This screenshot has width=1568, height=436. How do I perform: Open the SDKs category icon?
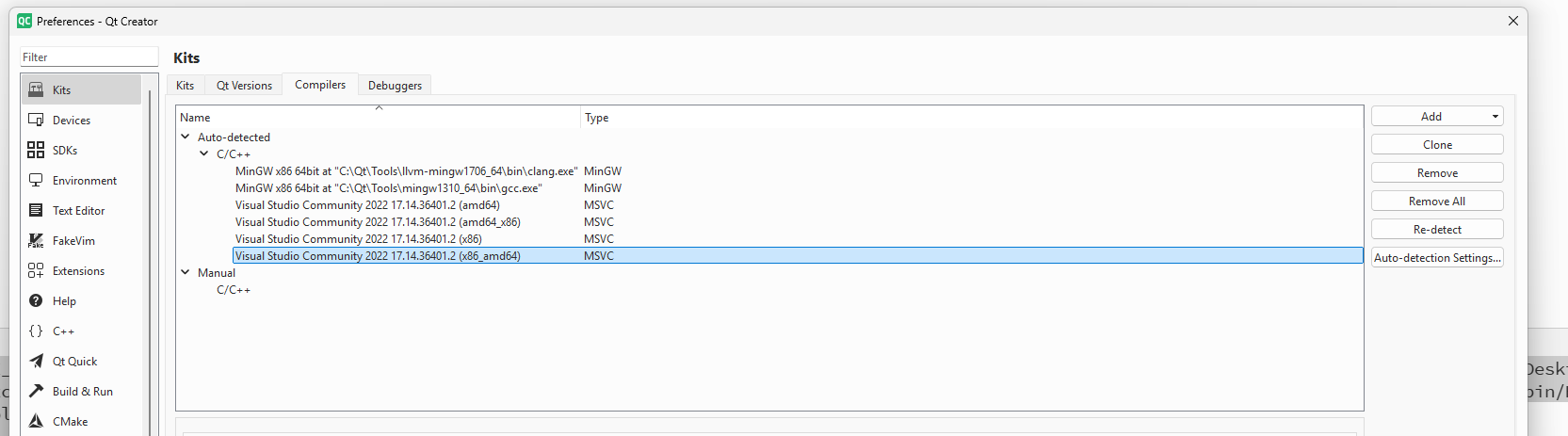click(36, 150)
